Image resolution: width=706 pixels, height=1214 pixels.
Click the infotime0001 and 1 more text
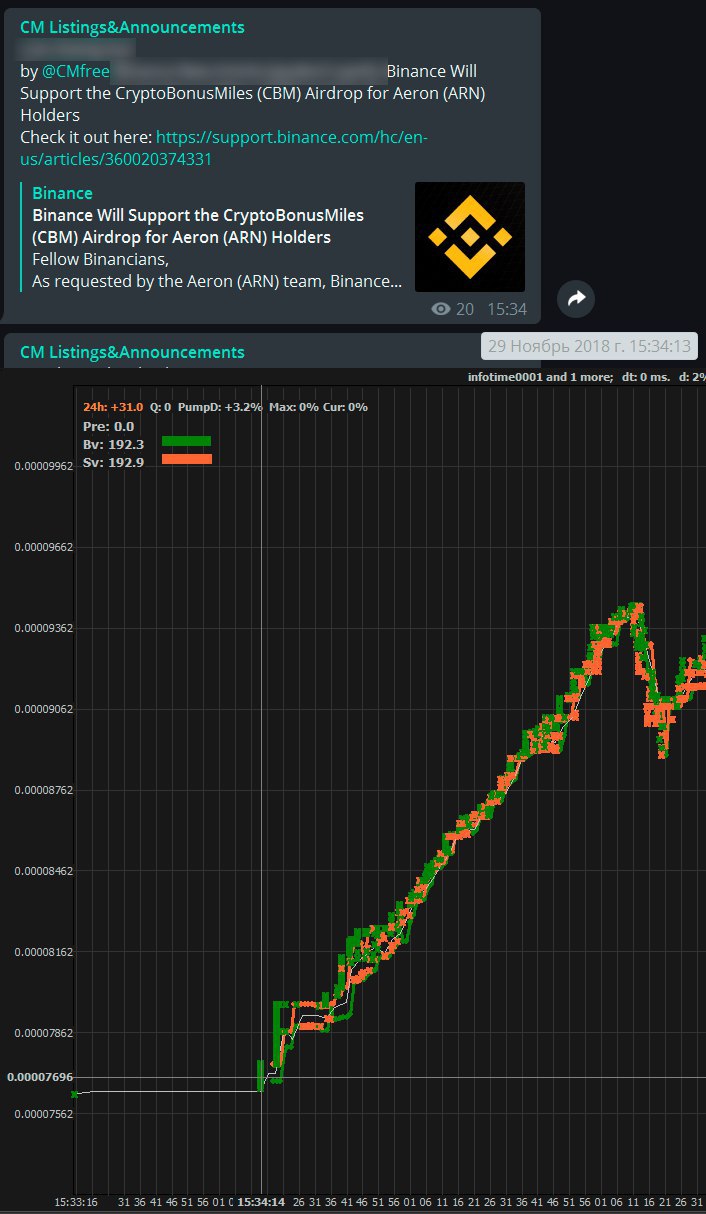[540, 377]
